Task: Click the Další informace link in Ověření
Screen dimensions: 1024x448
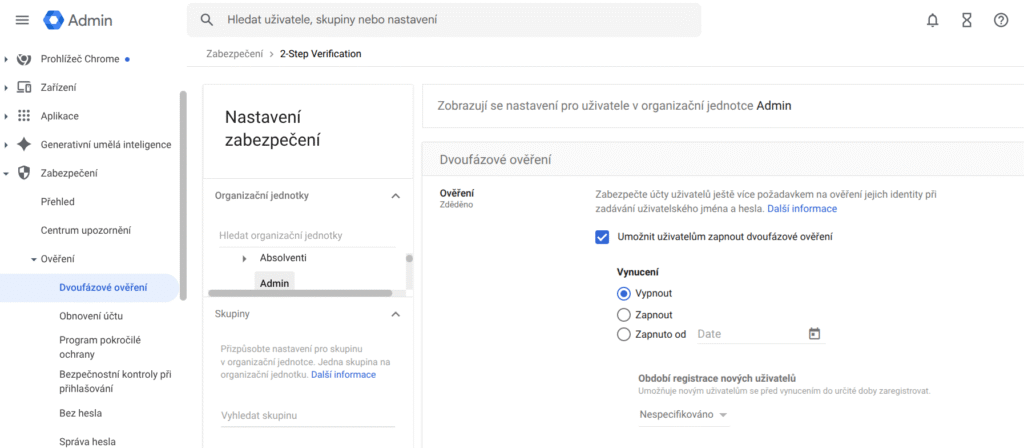Action: click(802, 209)
